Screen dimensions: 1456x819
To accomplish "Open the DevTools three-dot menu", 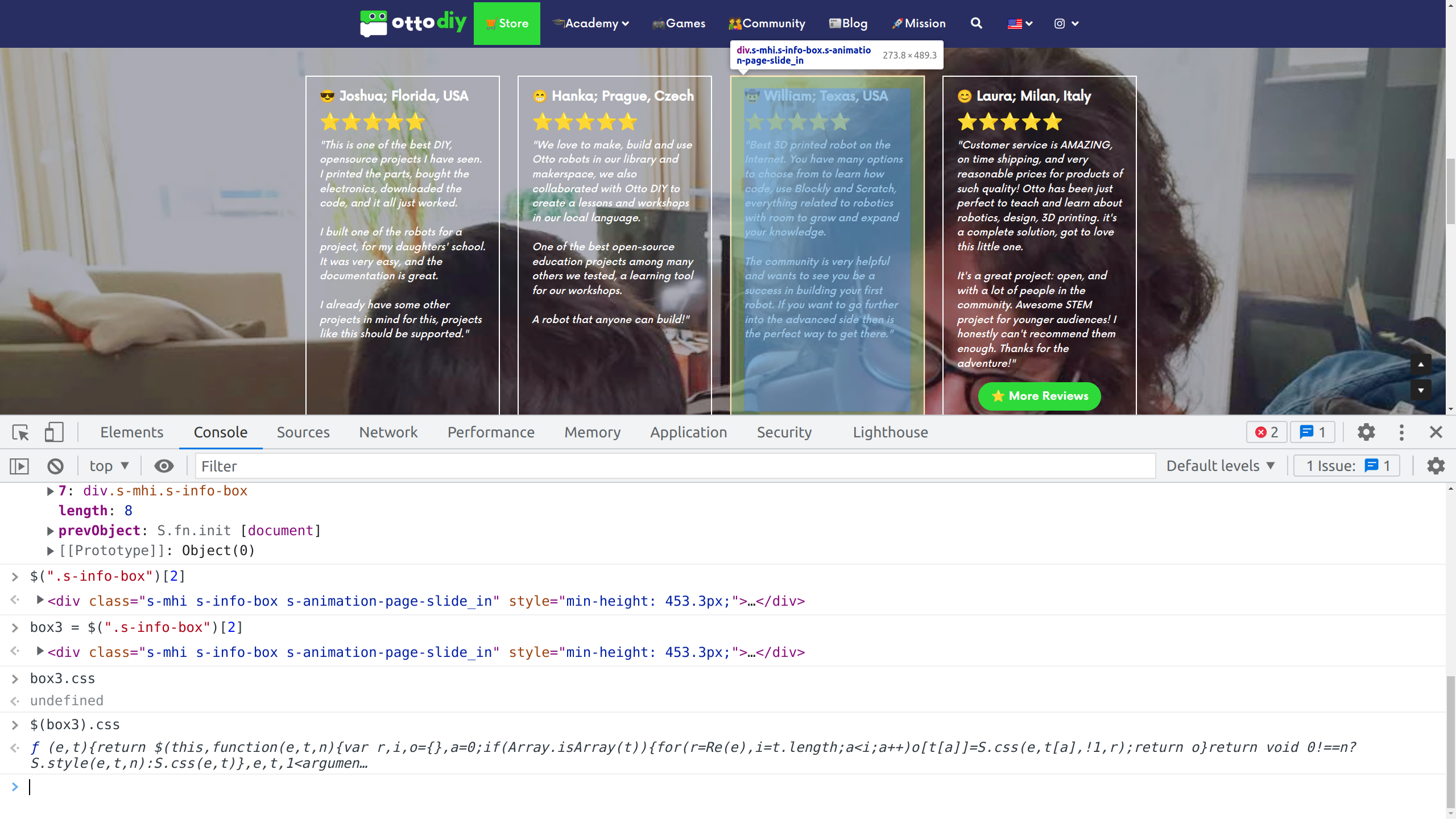I will 1401,433.
